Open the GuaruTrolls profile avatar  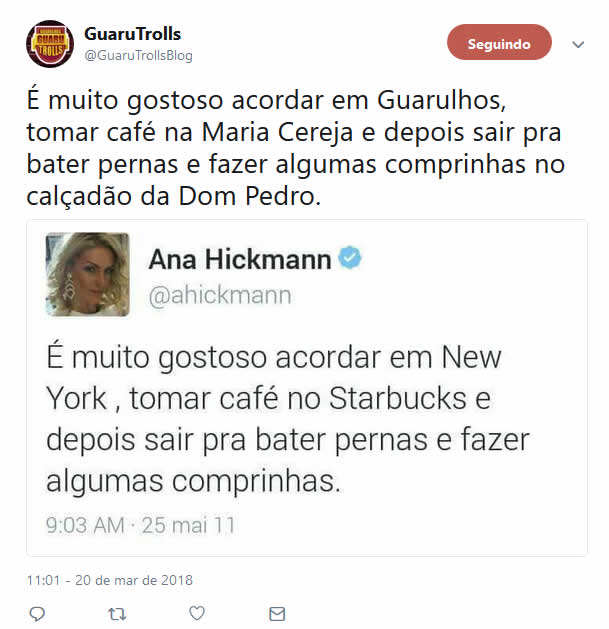point(50,44)
